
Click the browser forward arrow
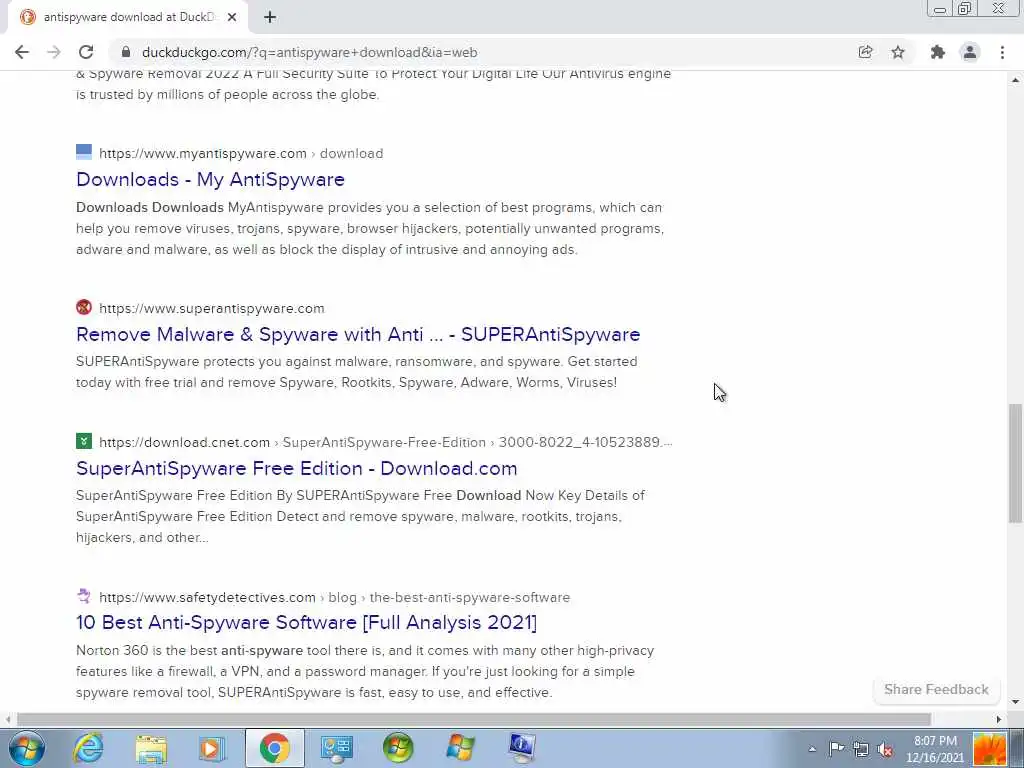tap(54, 52)
